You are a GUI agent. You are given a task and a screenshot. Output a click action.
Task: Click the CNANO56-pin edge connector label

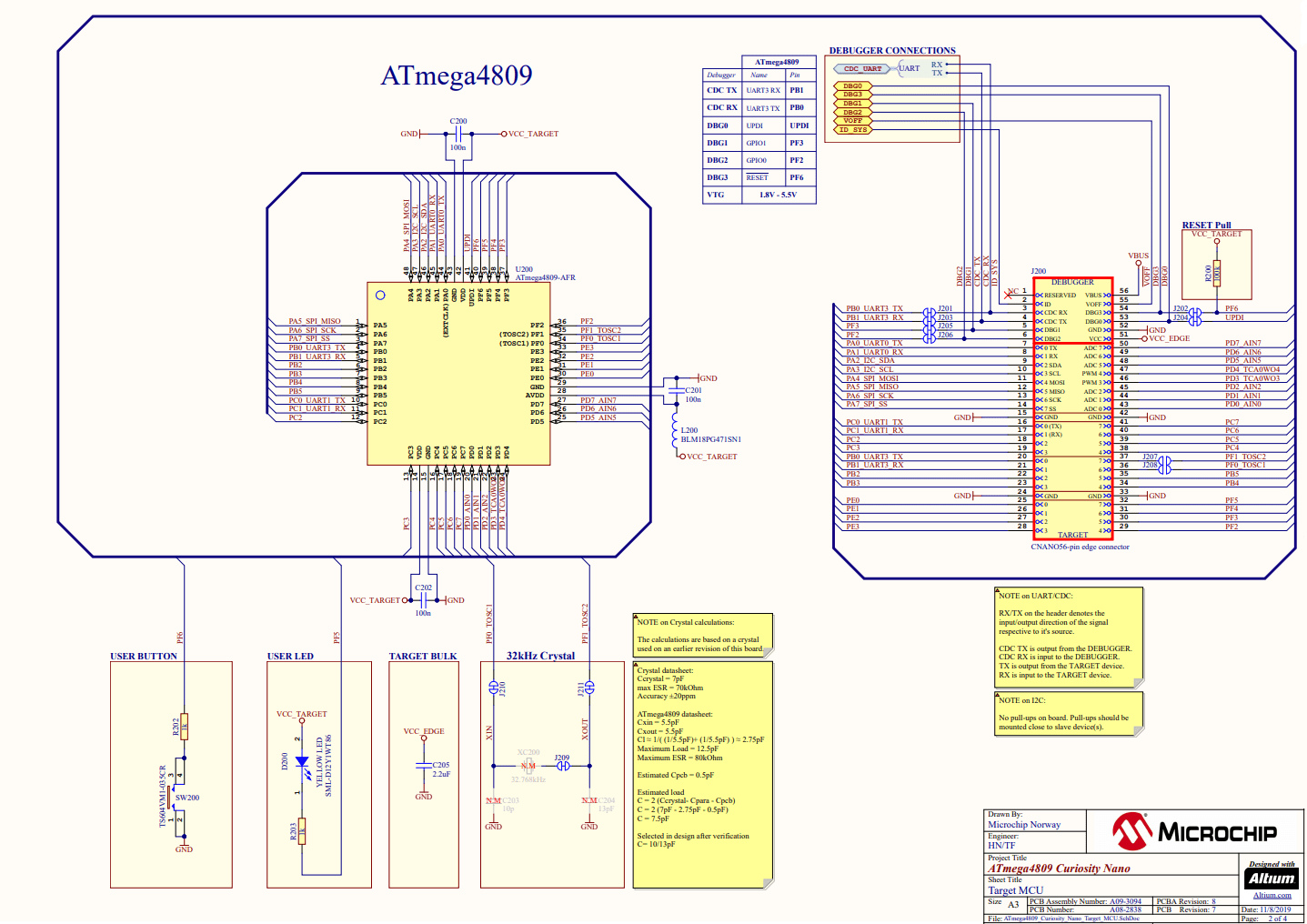(1080, 547)
